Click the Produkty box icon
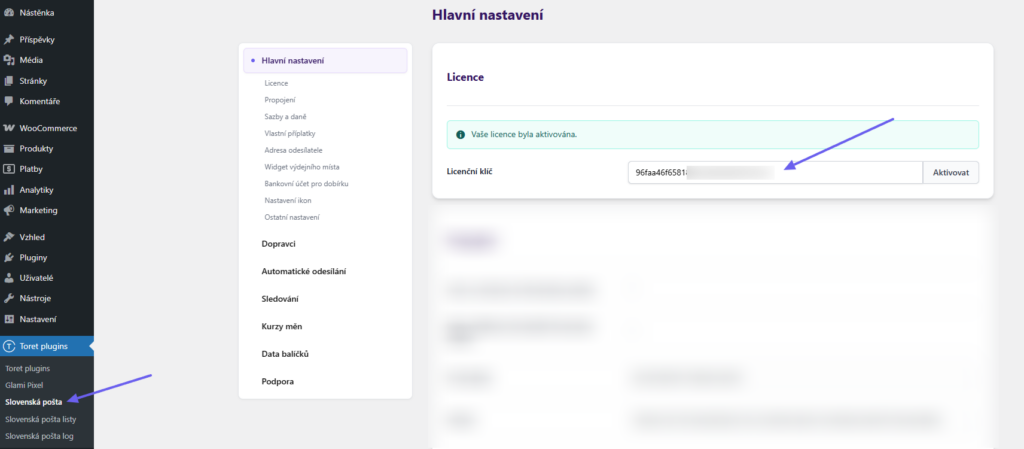Viewport: 1024px width, 449px height. coord(9,148)
